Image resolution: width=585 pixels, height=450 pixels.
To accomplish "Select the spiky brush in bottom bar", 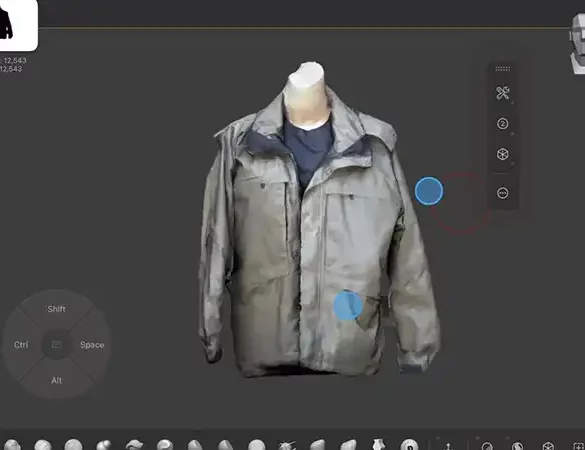I will tap(287, 446).
